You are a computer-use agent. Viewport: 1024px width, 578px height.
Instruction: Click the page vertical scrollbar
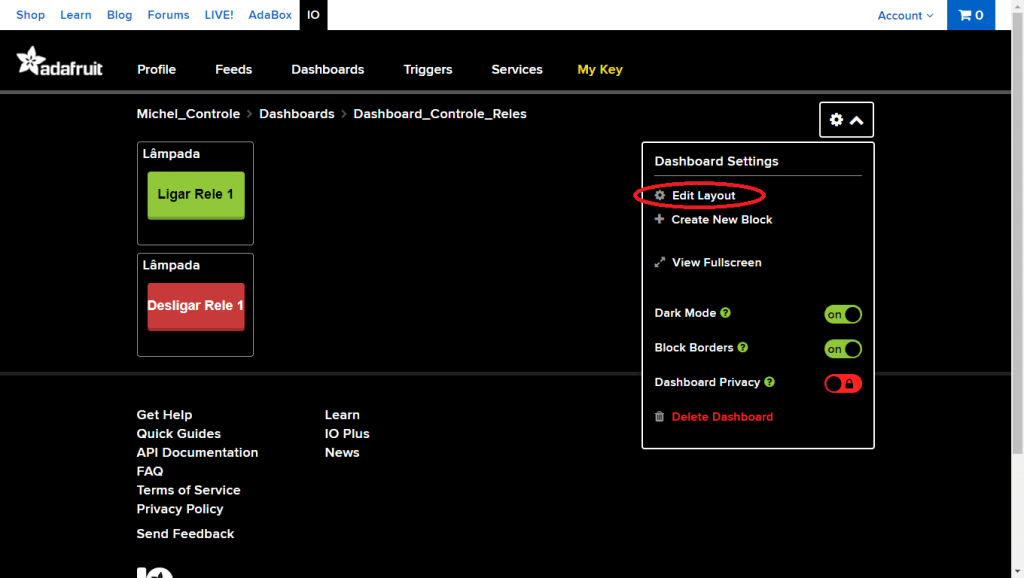coord(1017,235)
